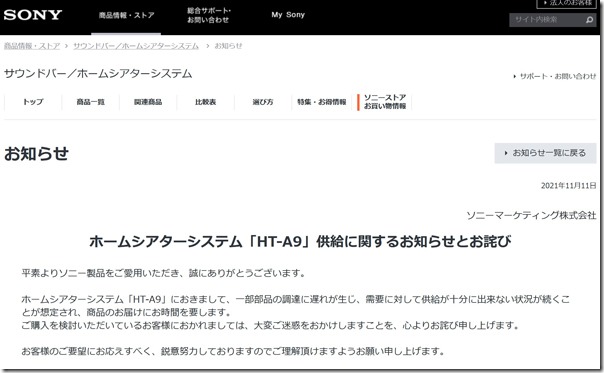Viewport: 604px width, 373px height.
Task: Select the トップ tab
Action: 33,102
